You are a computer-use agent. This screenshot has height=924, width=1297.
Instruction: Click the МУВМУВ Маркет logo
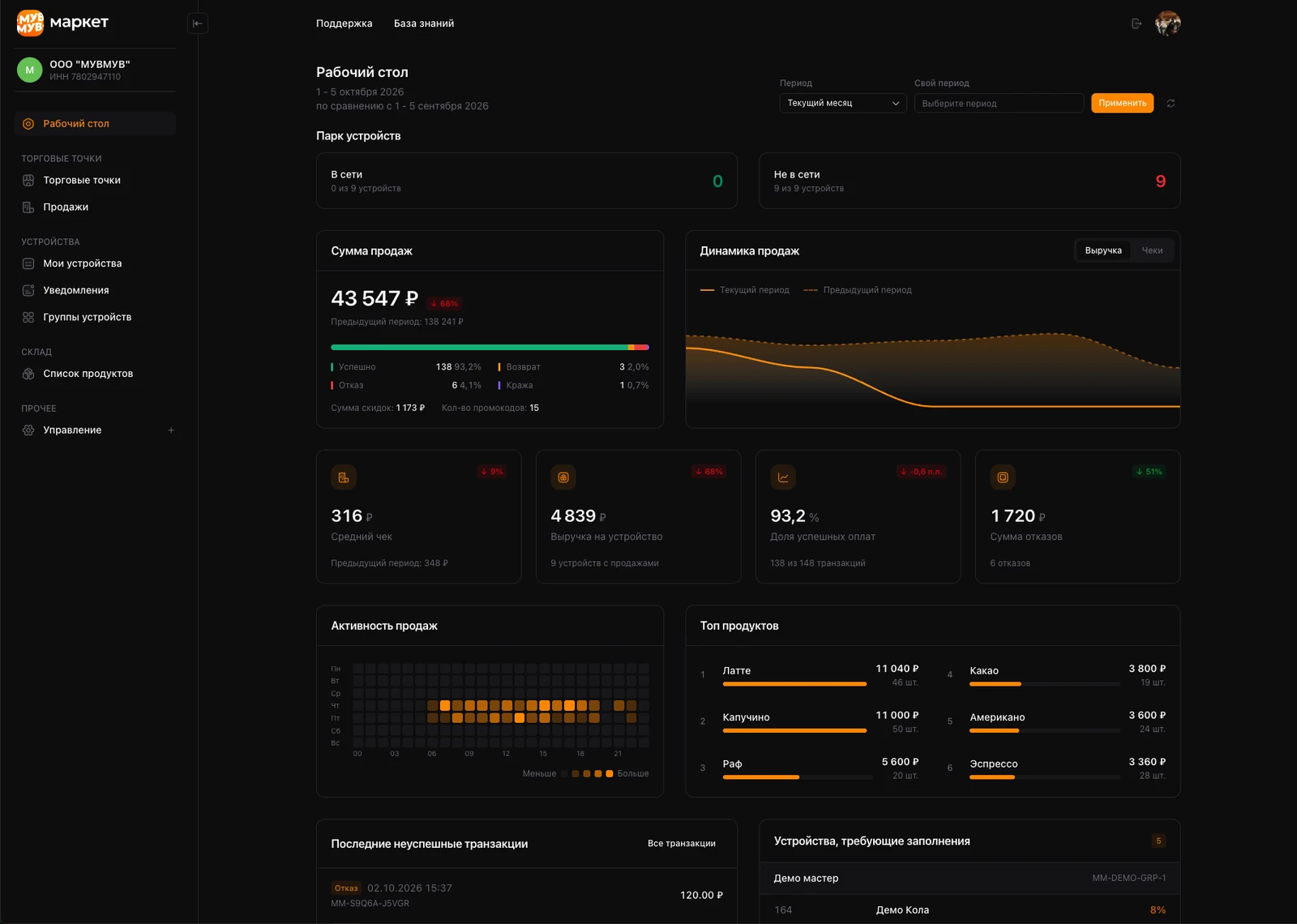click(x=62, y=23)
